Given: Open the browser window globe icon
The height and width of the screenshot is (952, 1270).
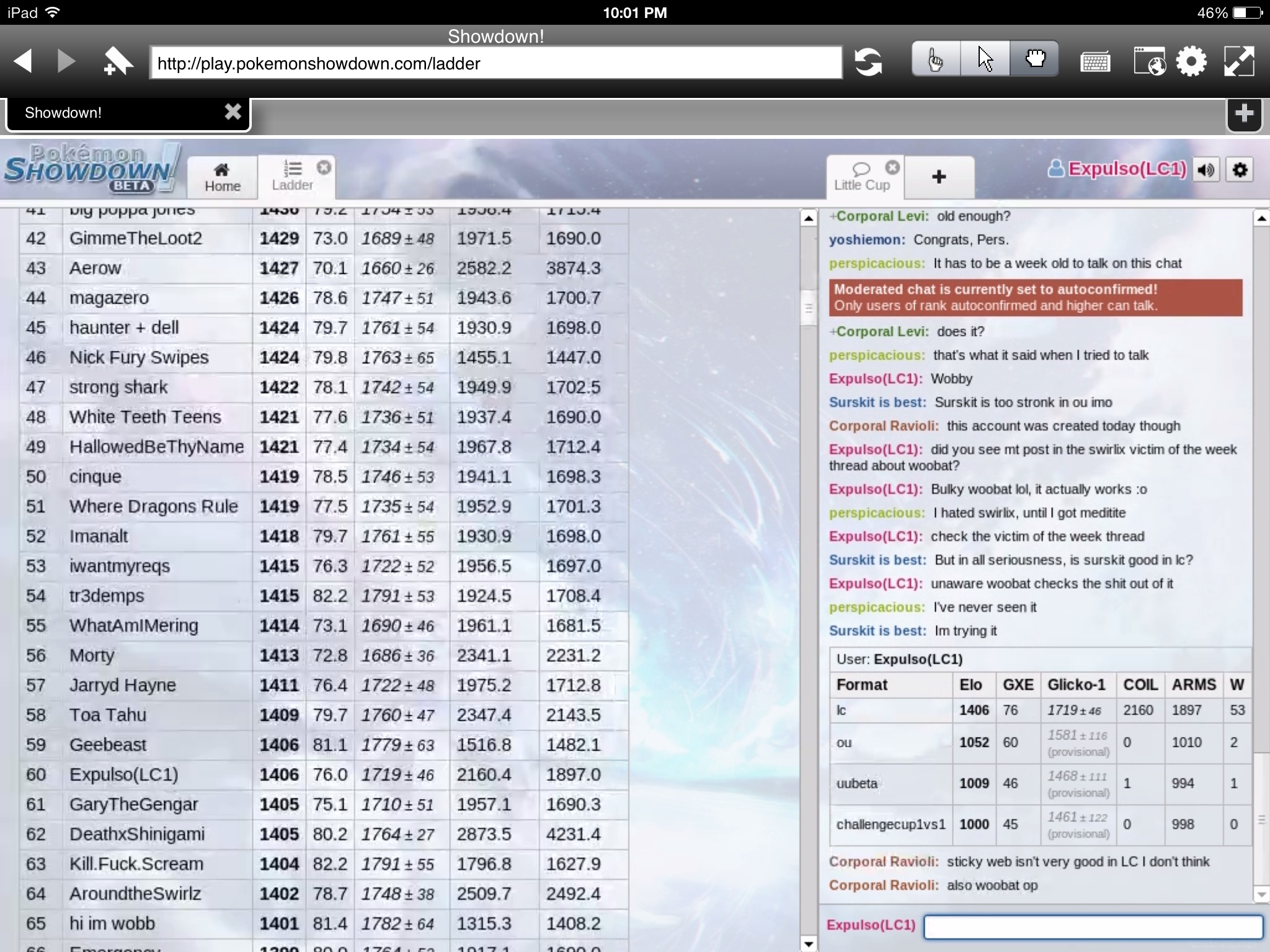Looking at the screenshot, I should click(x=1149, y=62).
